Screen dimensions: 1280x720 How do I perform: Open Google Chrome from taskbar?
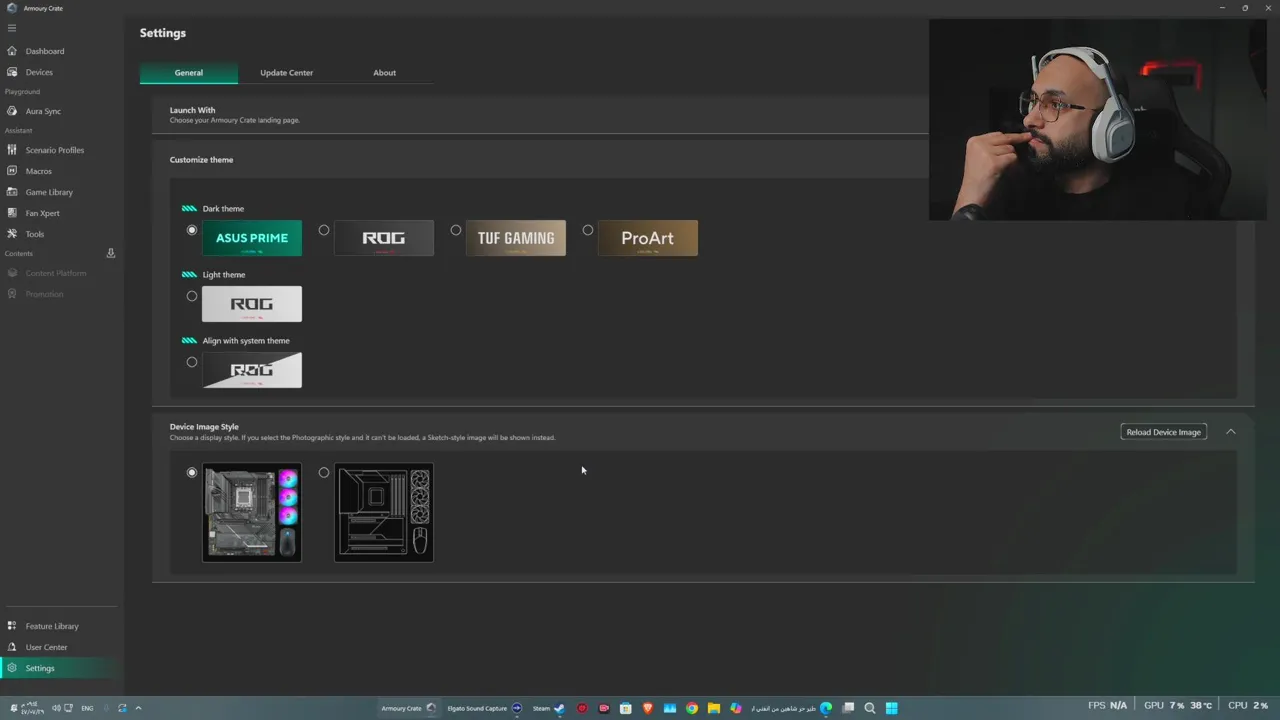tap(692, 708)
